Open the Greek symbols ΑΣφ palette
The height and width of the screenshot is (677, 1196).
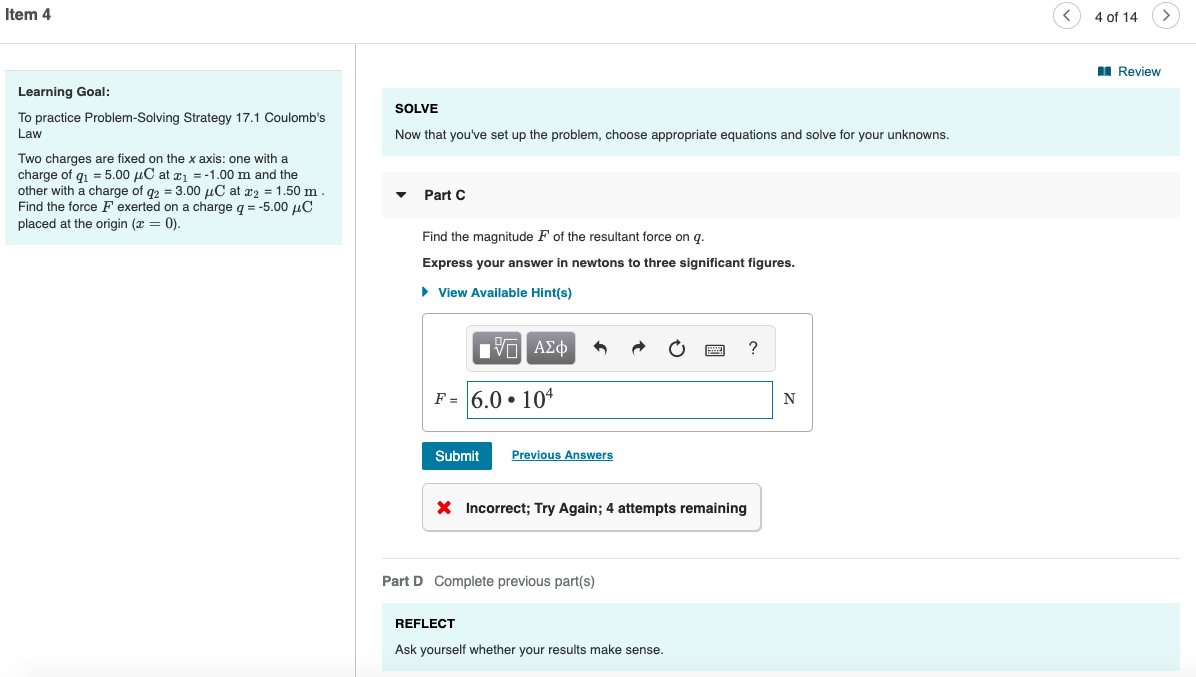point(551,348)
